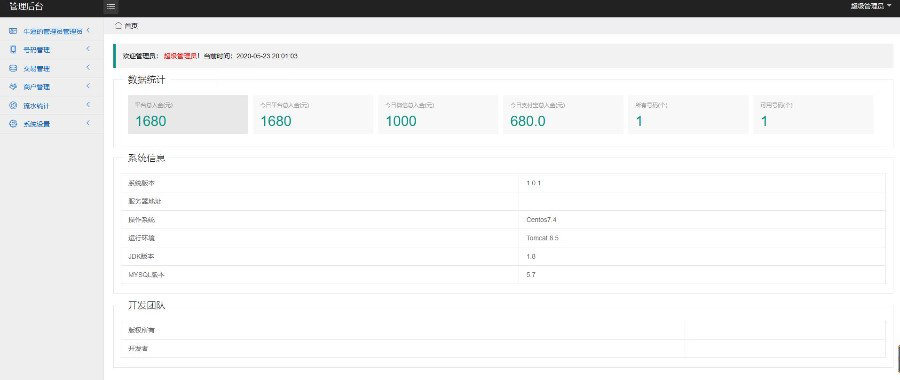
Task: Click the home icon in the breadcrumb
Action: [x=118, y=26]
